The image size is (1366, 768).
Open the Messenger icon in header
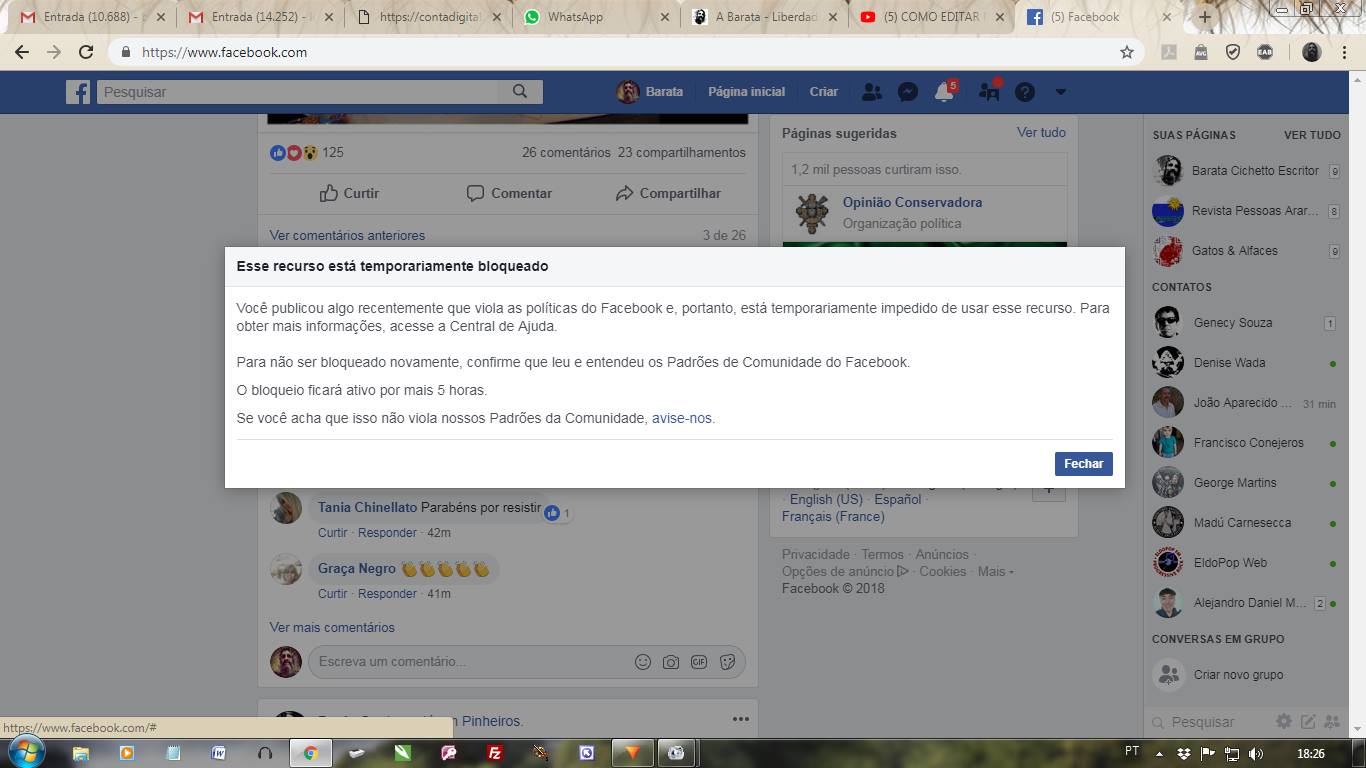click(x=908, y=92)
